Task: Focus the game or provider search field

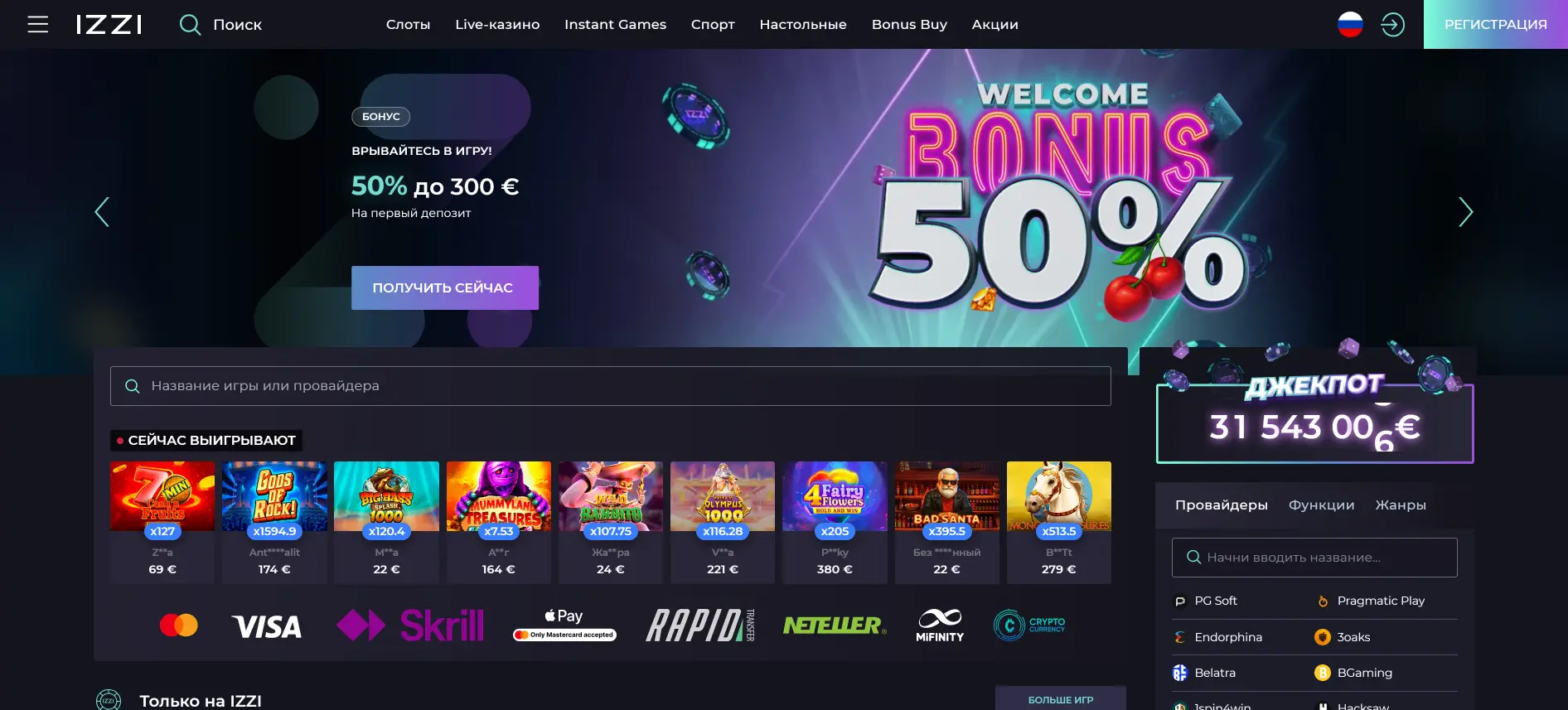Action: pos(611,386)
